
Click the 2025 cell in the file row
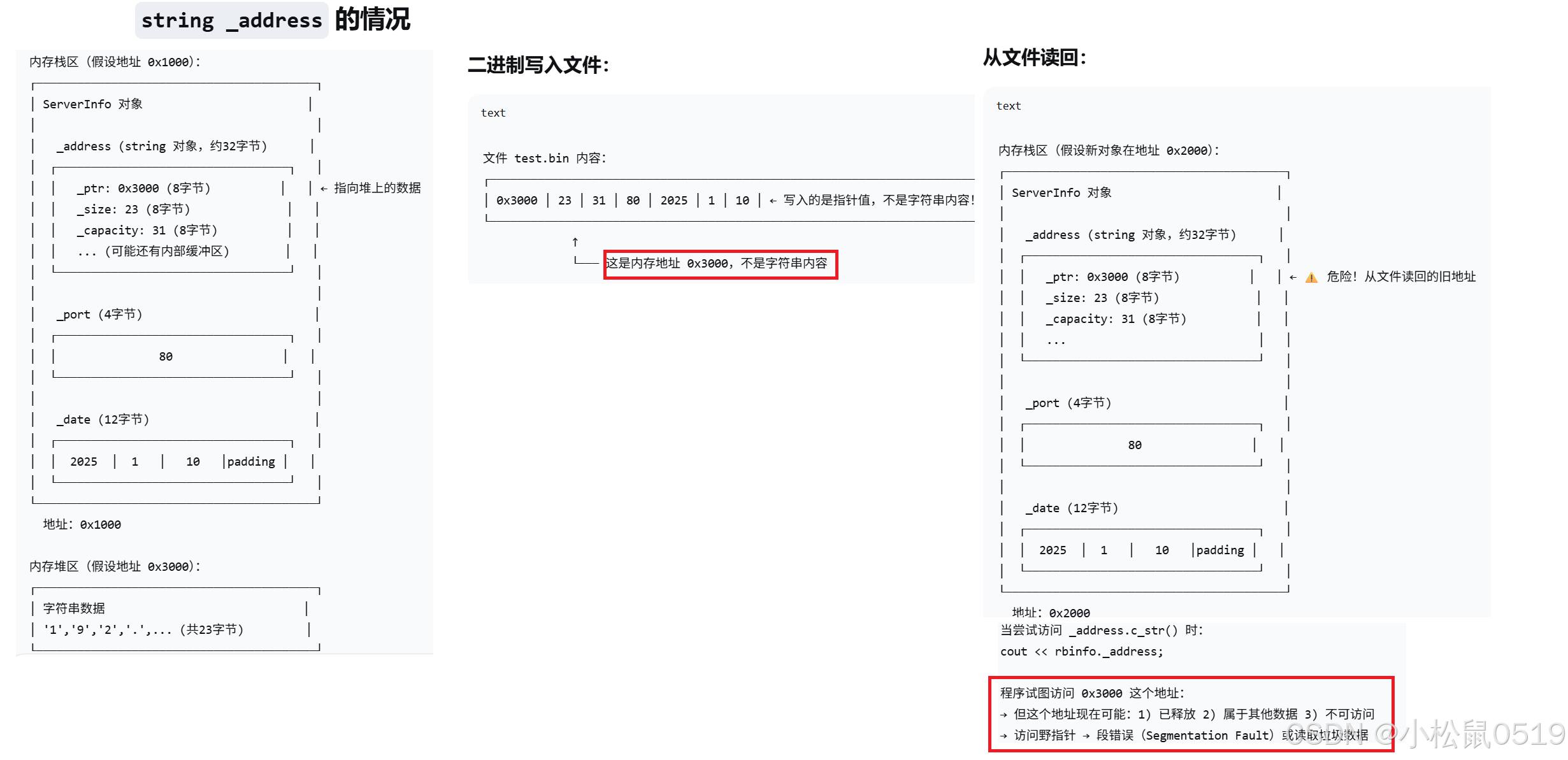[x=673, y=201]
